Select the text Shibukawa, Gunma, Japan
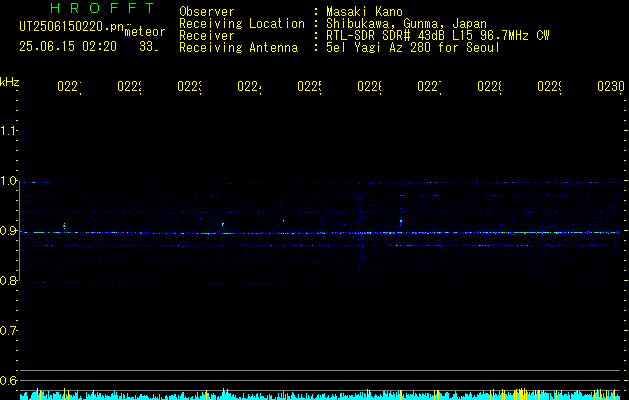Image resolution: width=629 pixels, height=400 pixels. pyautogui.click(x=406, y=24)
